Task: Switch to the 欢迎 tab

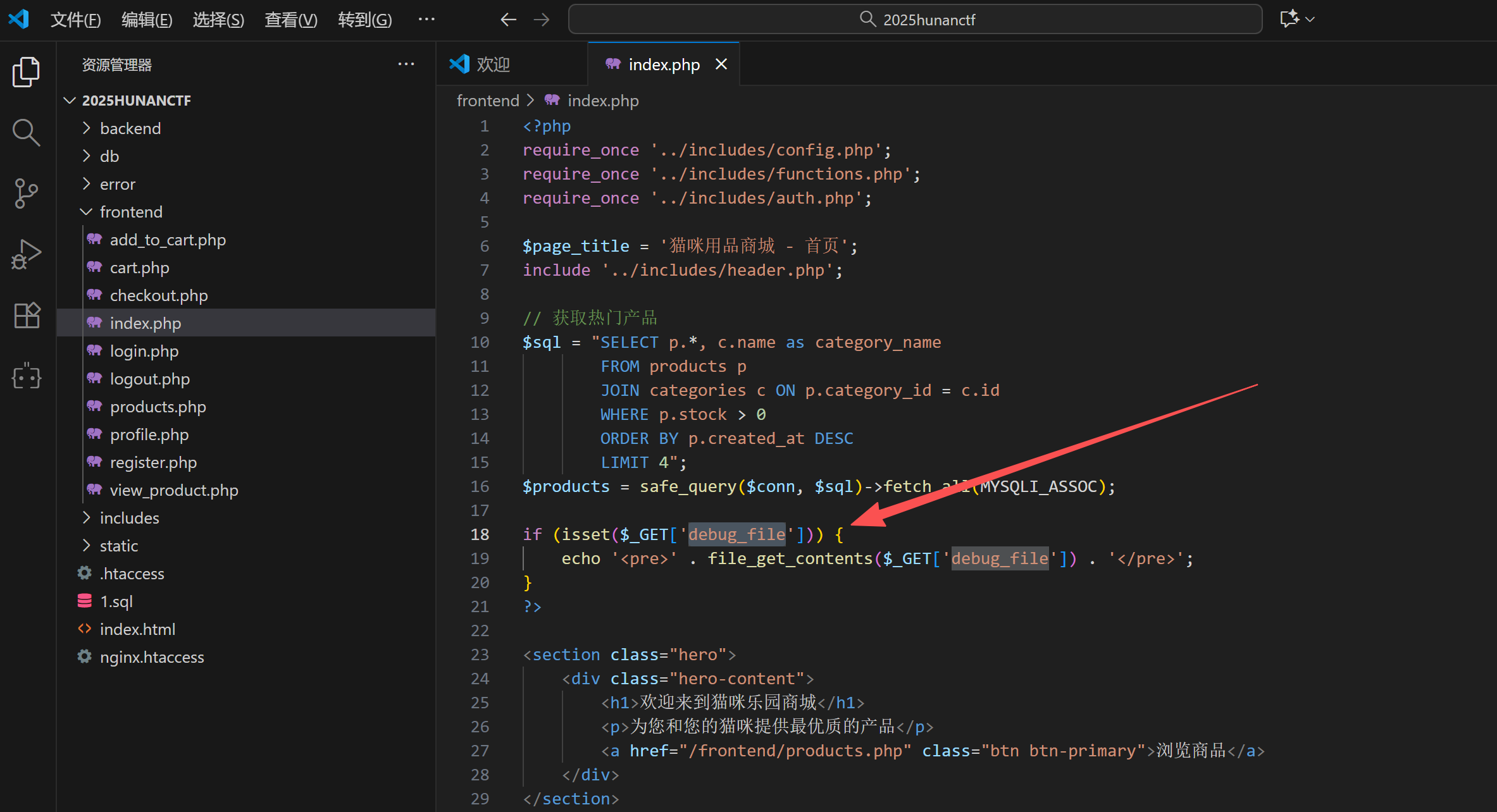Action: [493, 65]
